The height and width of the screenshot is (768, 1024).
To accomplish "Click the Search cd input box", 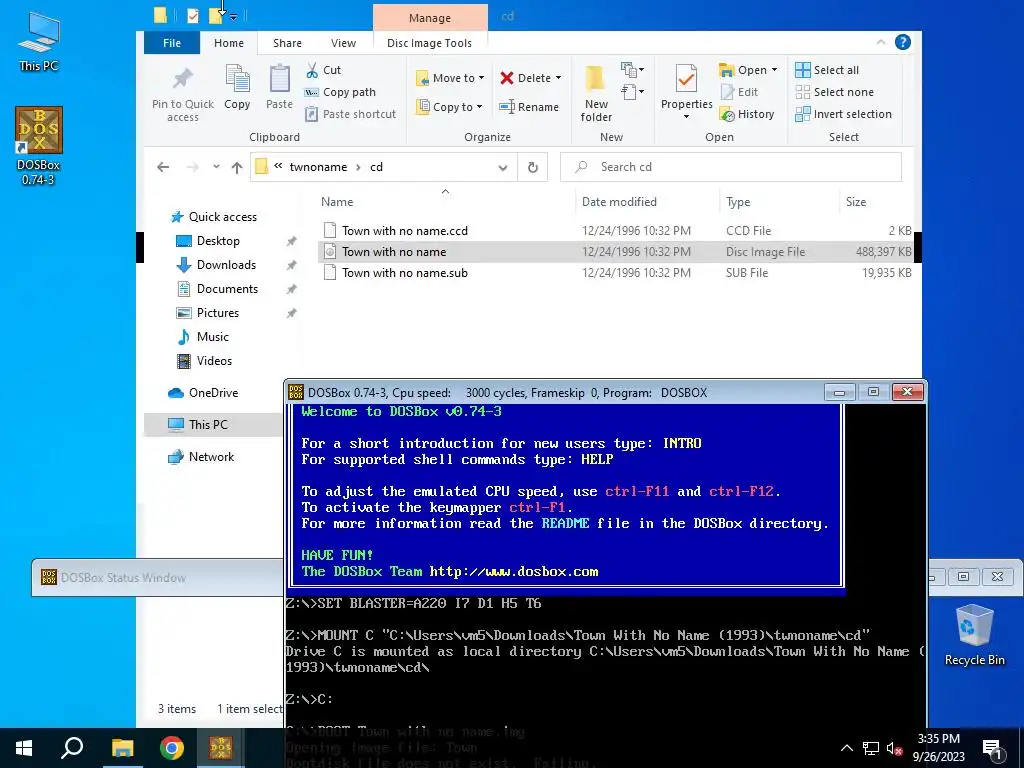I will 731,167.
